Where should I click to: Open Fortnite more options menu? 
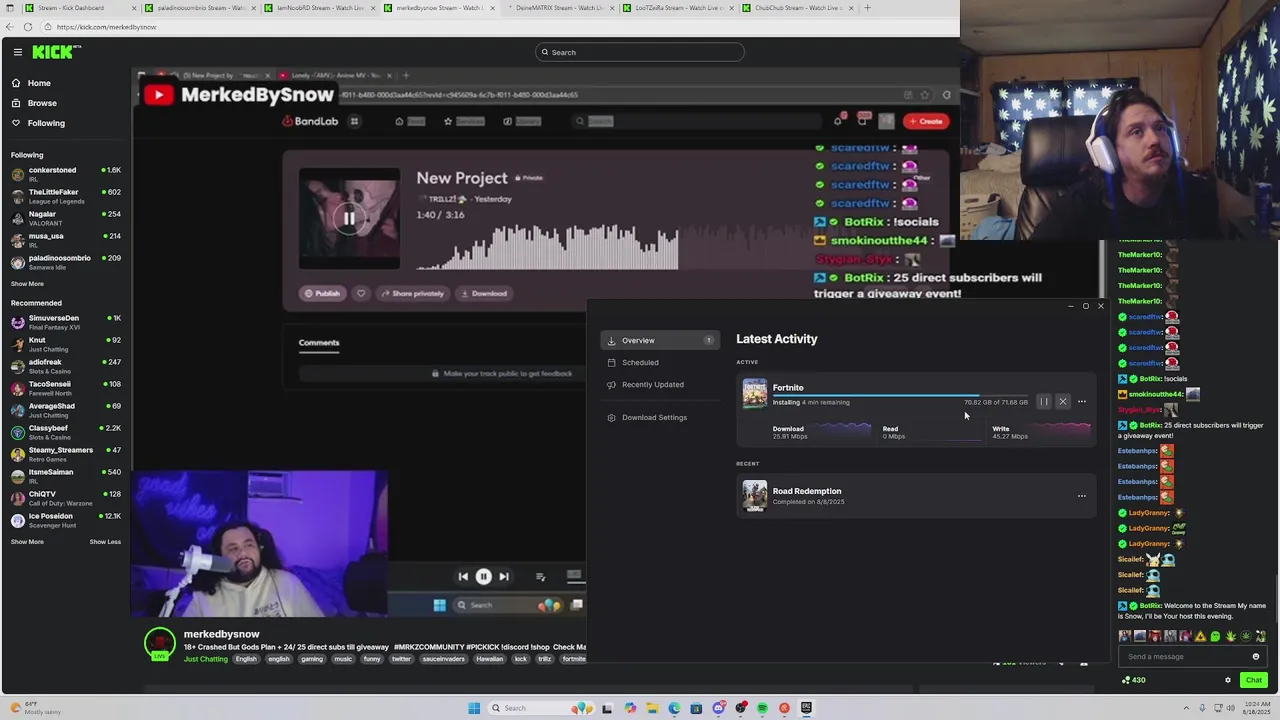pos(1082,402)
